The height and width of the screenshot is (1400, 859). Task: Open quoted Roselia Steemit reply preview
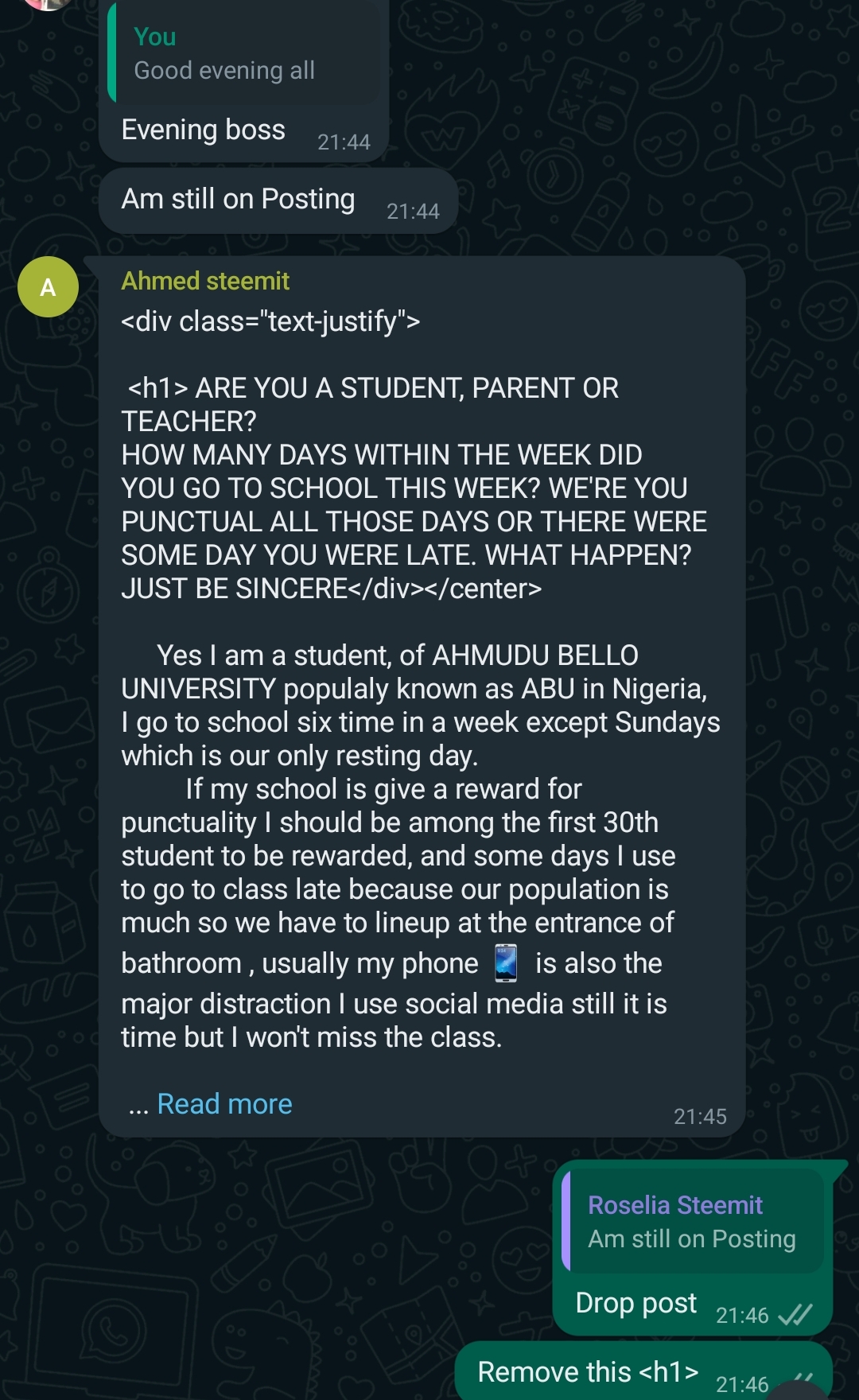coord(693,1221)
